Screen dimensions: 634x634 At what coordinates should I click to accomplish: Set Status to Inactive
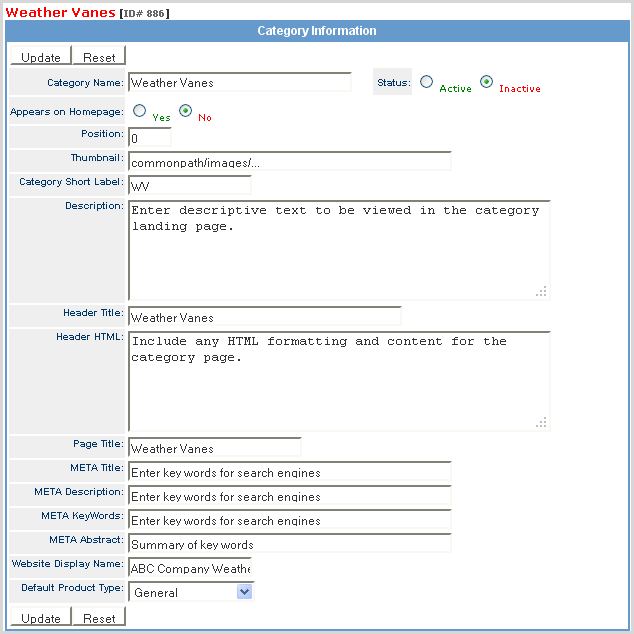coord(487,82)
